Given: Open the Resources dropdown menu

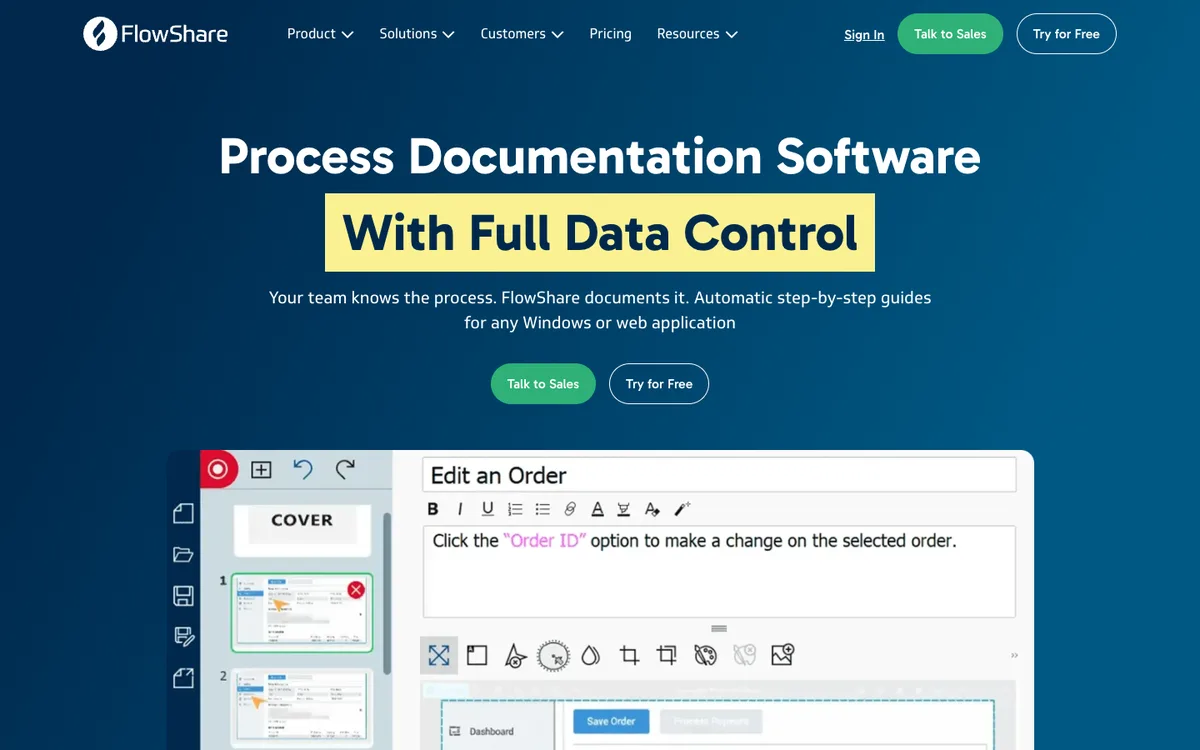Looking at the screenshot, I should pyautogui.click(x=697, y=34).
